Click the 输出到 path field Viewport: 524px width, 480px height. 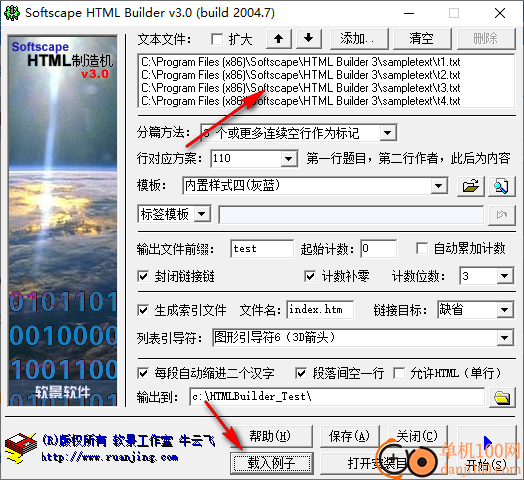pyautogui.click(x=337, y=397)
